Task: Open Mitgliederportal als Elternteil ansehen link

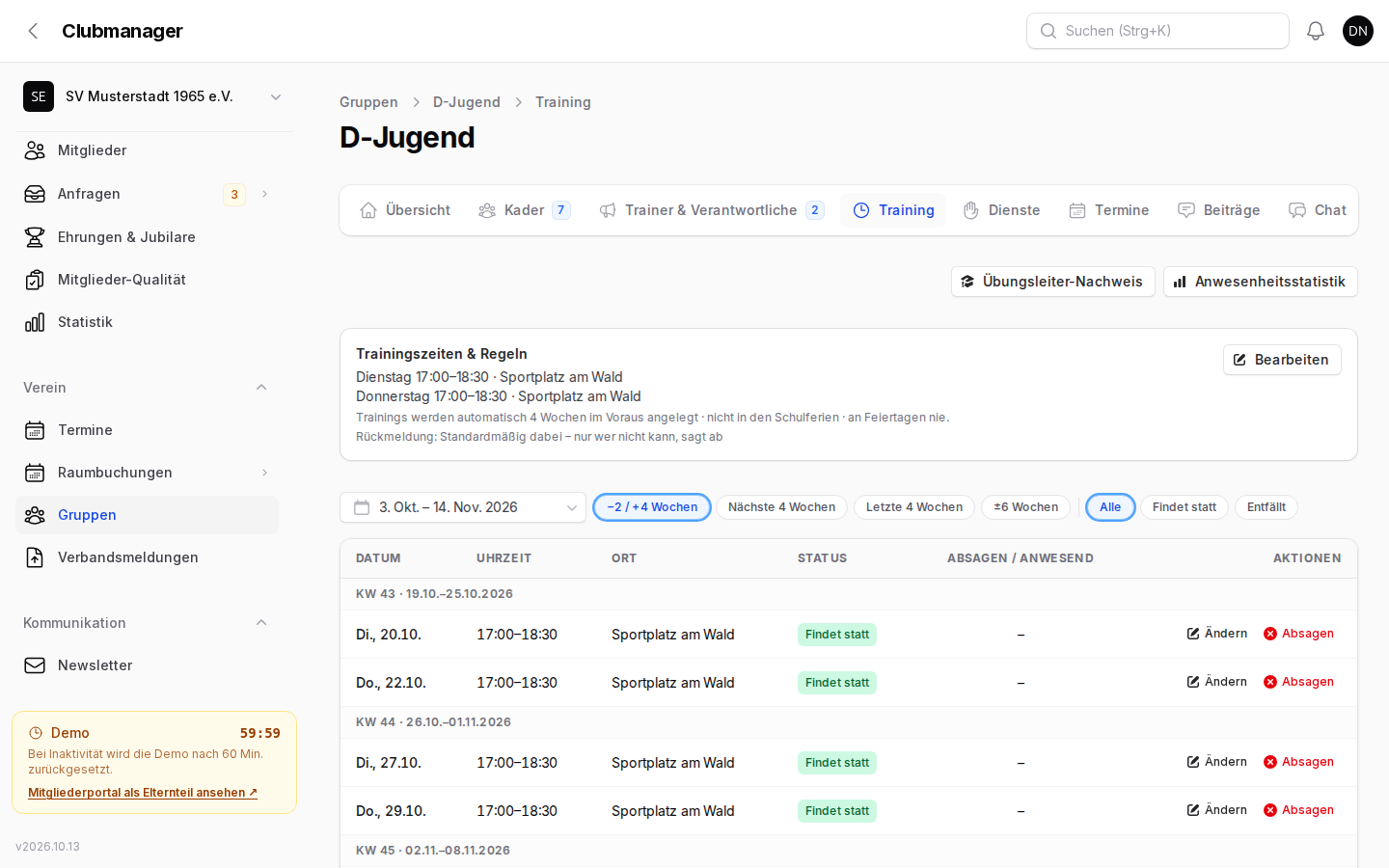Action: [143, 793]
